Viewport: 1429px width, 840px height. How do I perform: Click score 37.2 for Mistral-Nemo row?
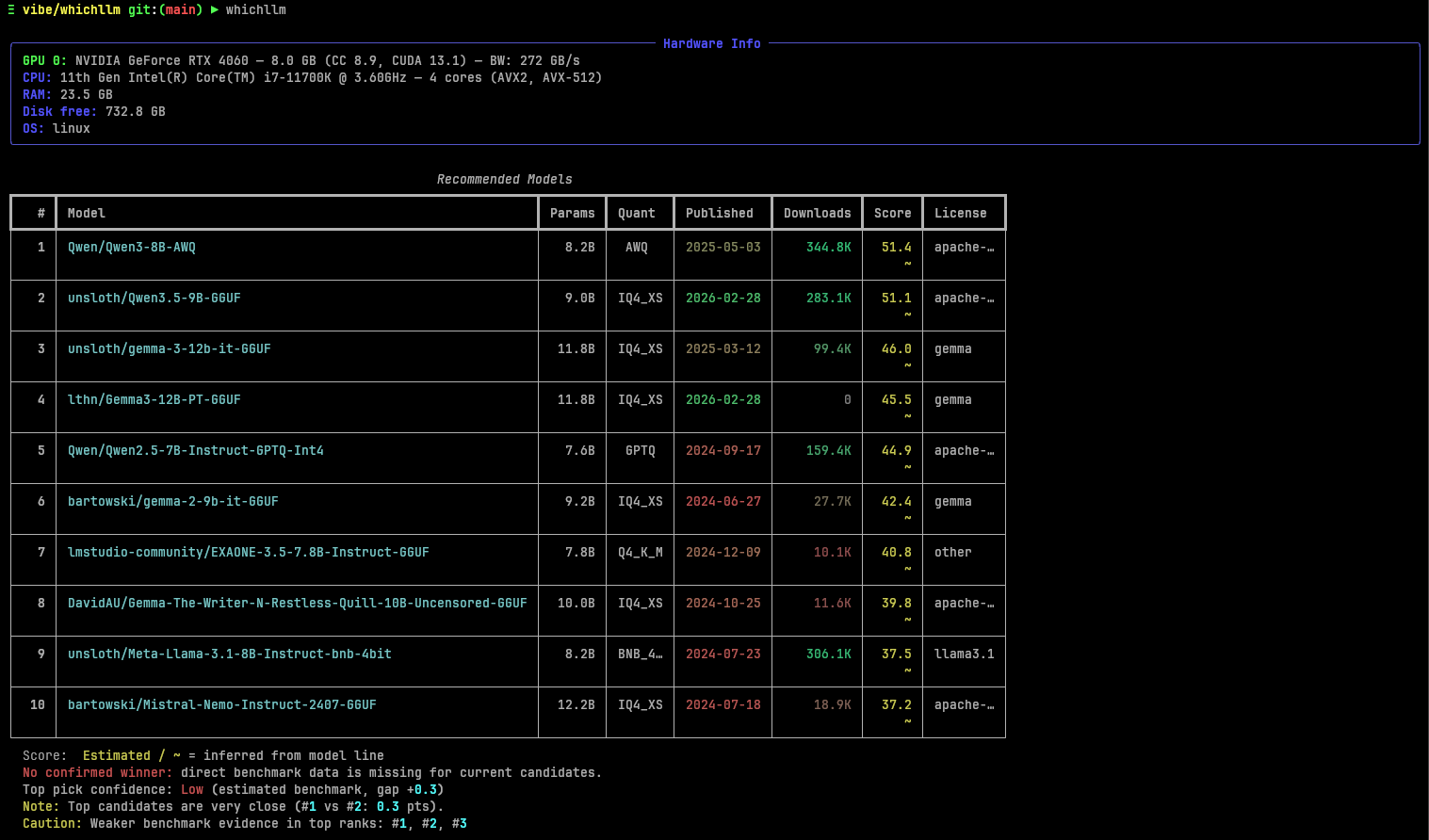click(x=897, y=705)
